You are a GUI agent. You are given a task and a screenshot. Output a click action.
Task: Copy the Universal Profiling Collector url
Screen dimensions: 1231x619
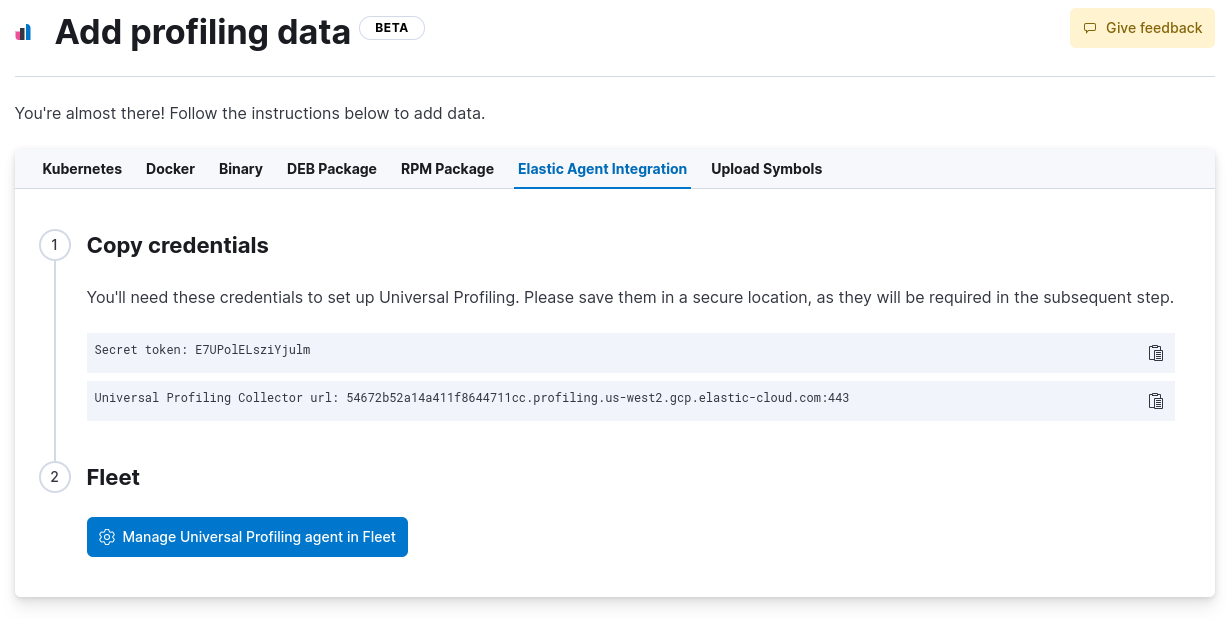point(1156,401)
